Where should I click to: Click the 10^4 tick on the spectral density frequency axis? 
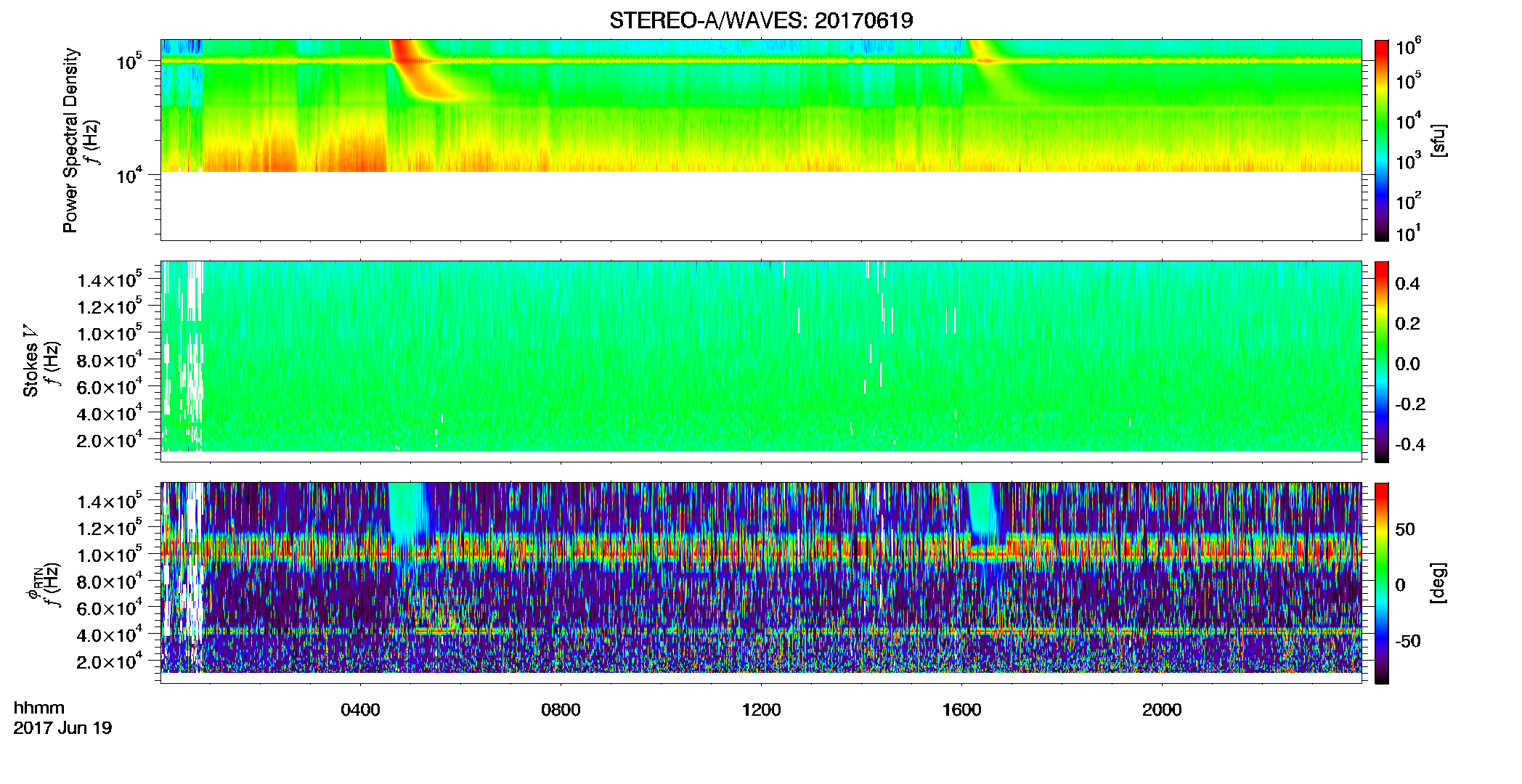pos(129,175)
